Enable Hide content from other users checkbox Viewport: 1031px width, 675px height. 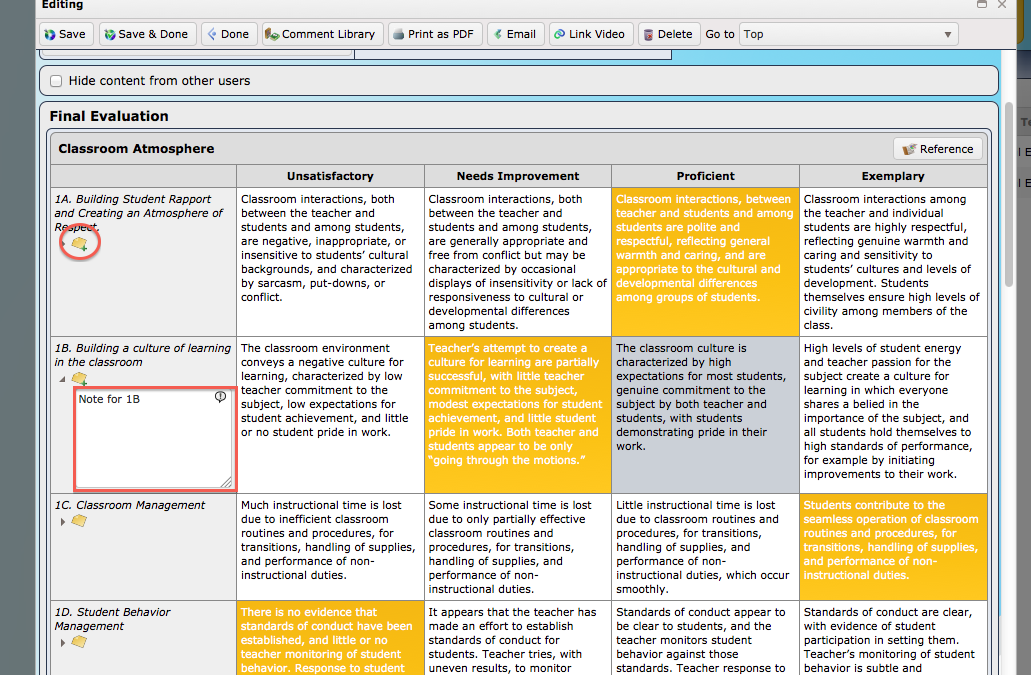tap(57, 81)
